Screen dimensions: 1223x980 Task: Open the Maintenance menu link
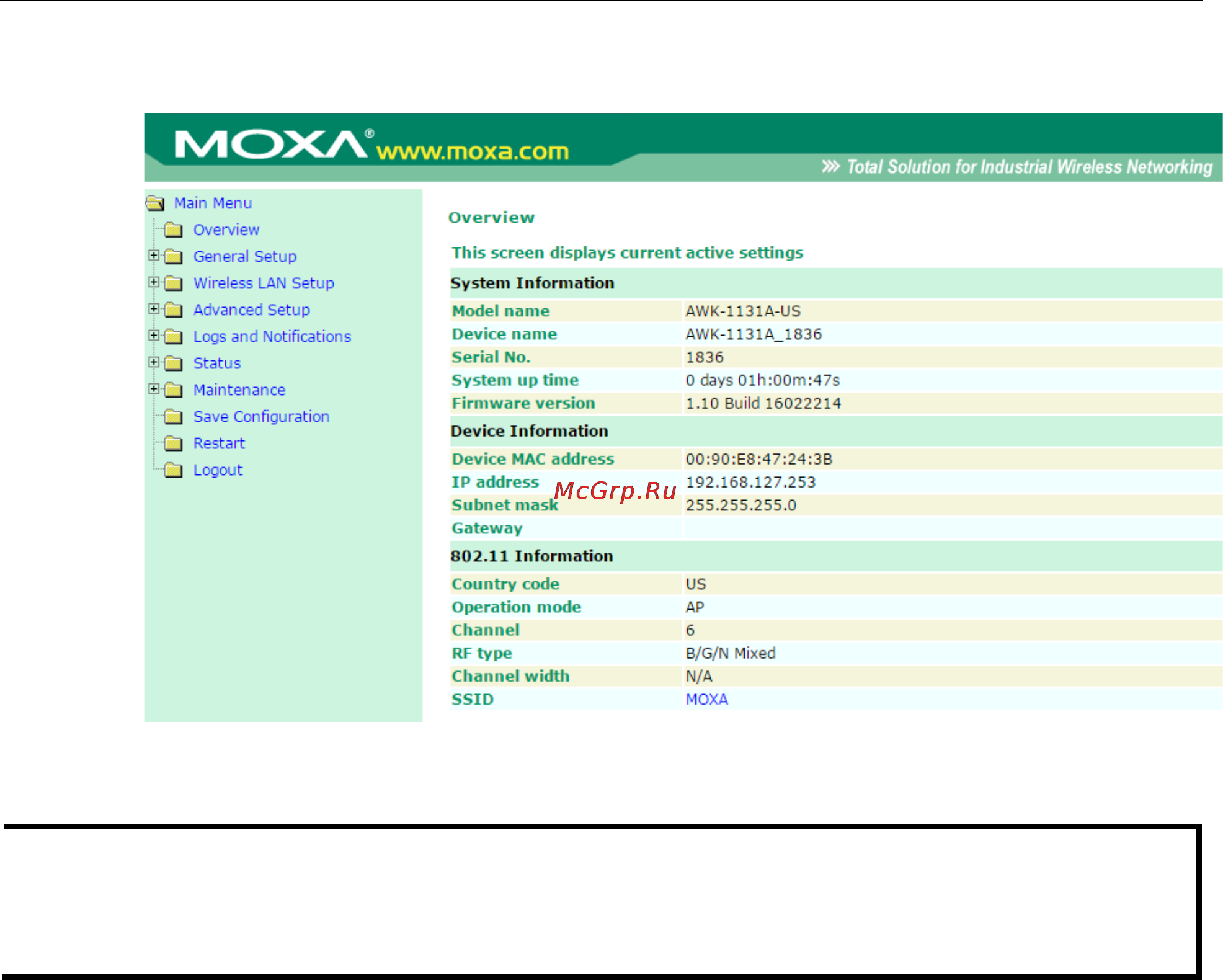[239, 390]
